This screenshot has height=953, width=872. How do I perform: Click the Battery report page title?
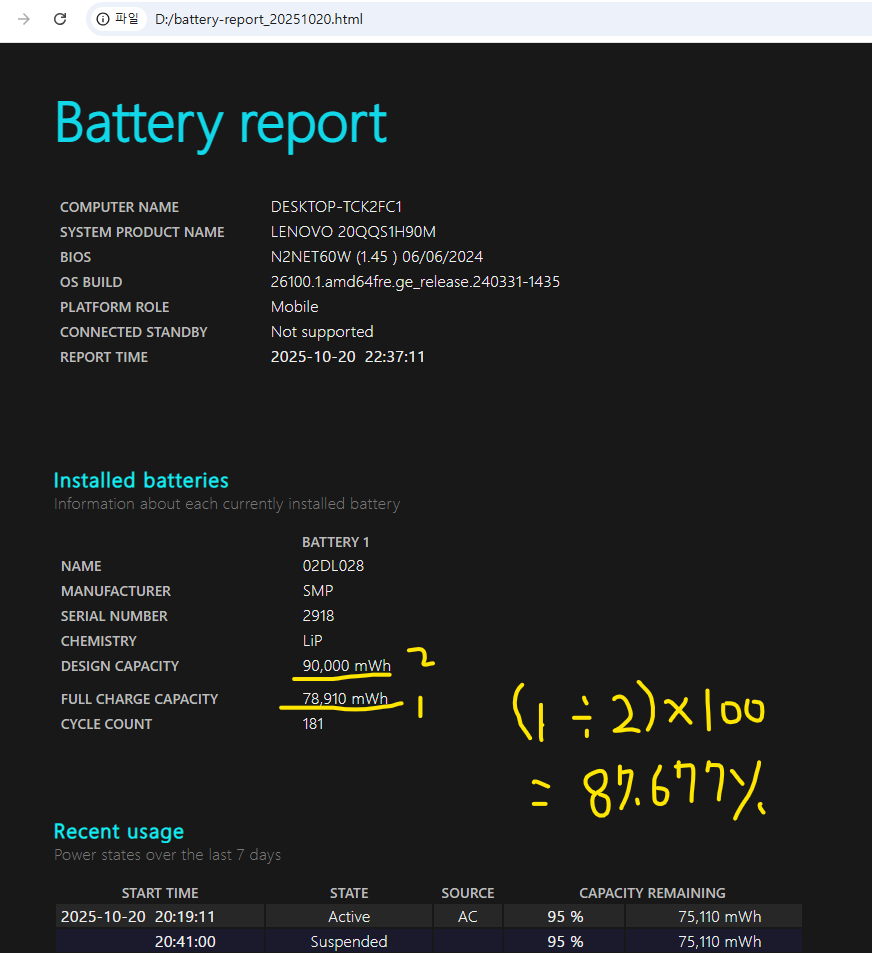coord(220,123)
